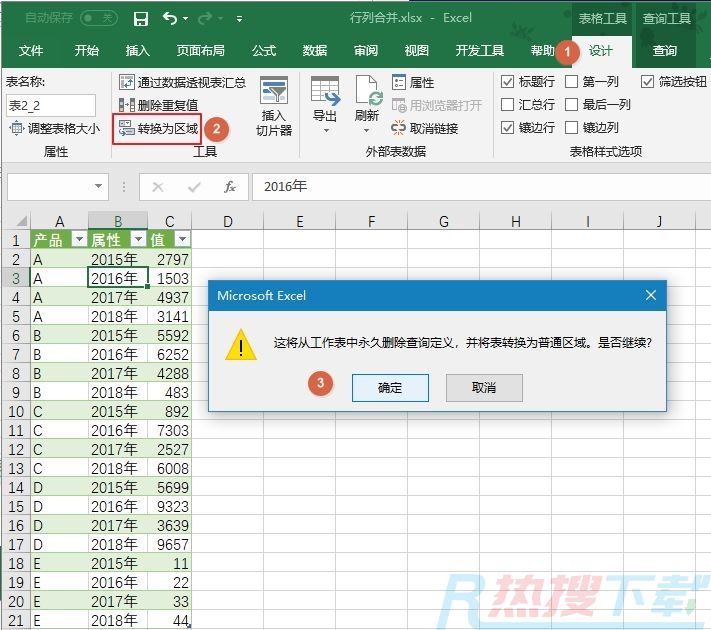
Task: Click the insert function fx icon
Action: [230, 187]
